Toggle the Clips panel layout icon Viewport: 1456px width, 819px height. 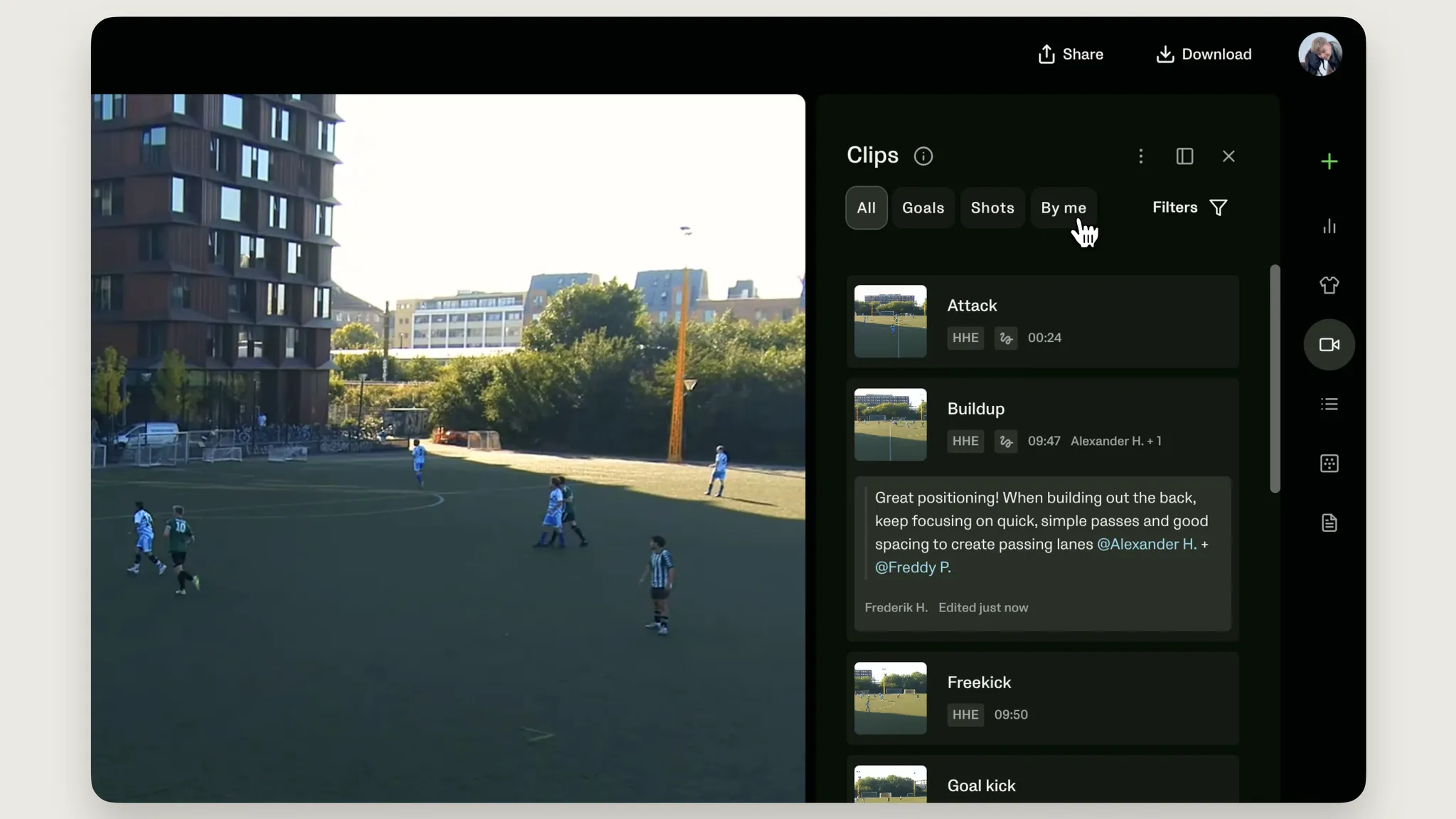coord(1184,156)
